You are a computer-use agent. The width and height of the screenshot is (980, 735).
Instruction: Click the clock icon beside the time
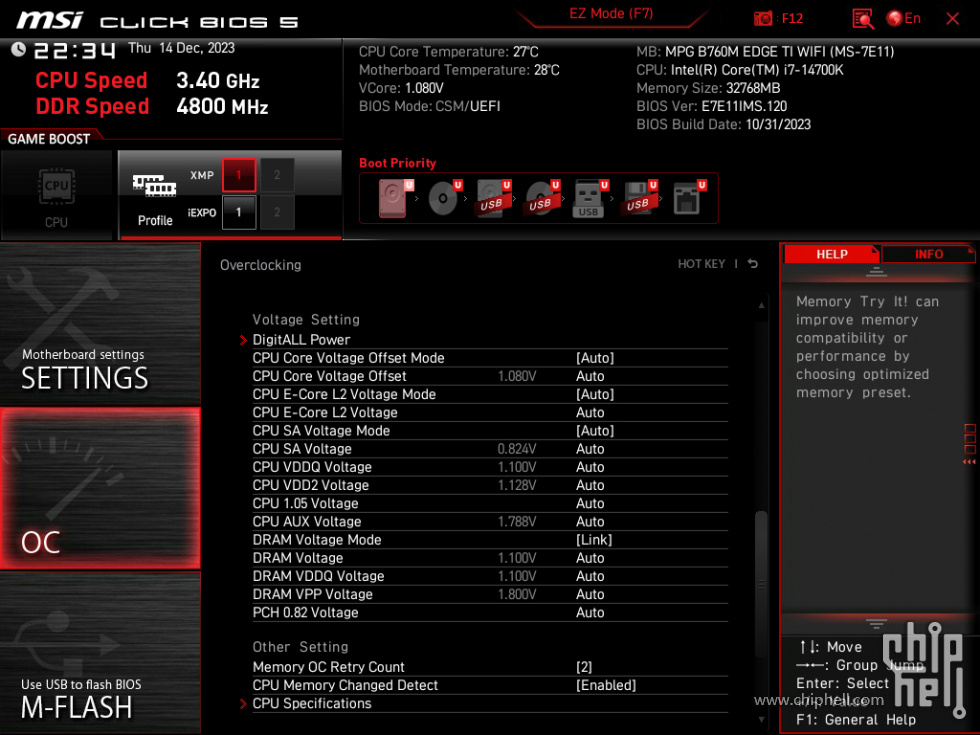coord(18,49)
